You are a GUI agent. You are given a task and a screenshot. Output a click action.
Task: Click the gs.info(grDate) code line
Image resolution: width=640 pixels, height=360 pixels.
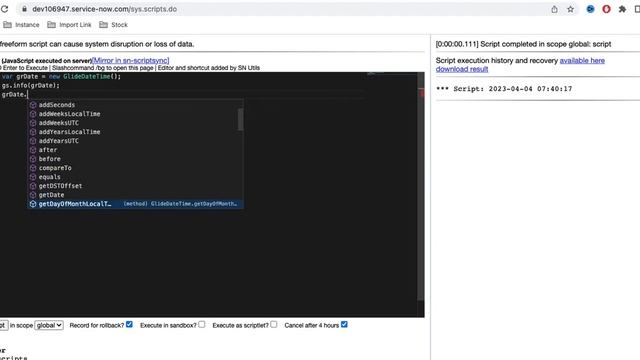point(31,85)
